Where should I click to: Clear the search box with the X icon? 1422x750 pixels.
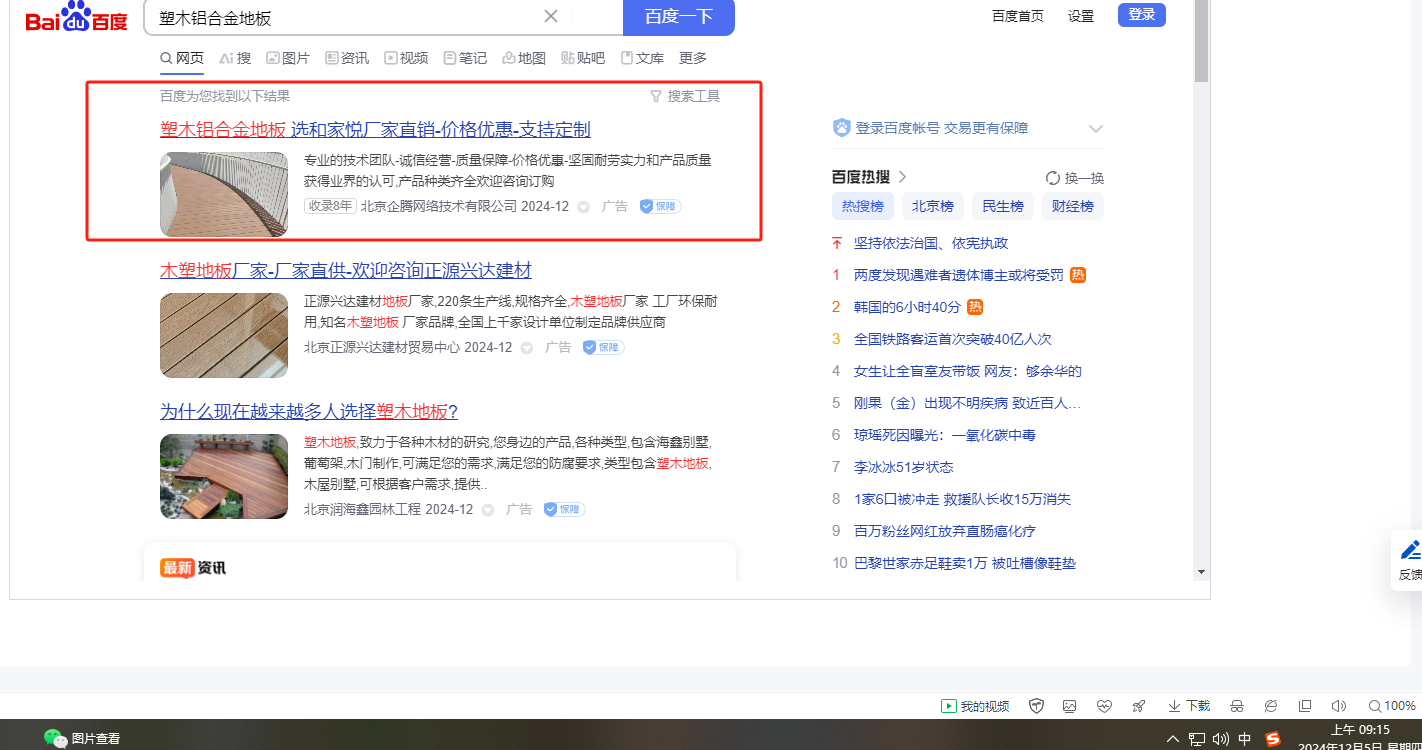point(551,16)
